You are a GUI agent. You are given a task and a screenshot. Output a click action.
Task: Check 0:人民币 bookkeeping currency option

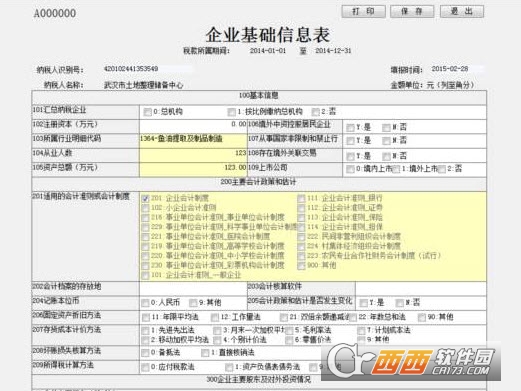pos(145,303)
